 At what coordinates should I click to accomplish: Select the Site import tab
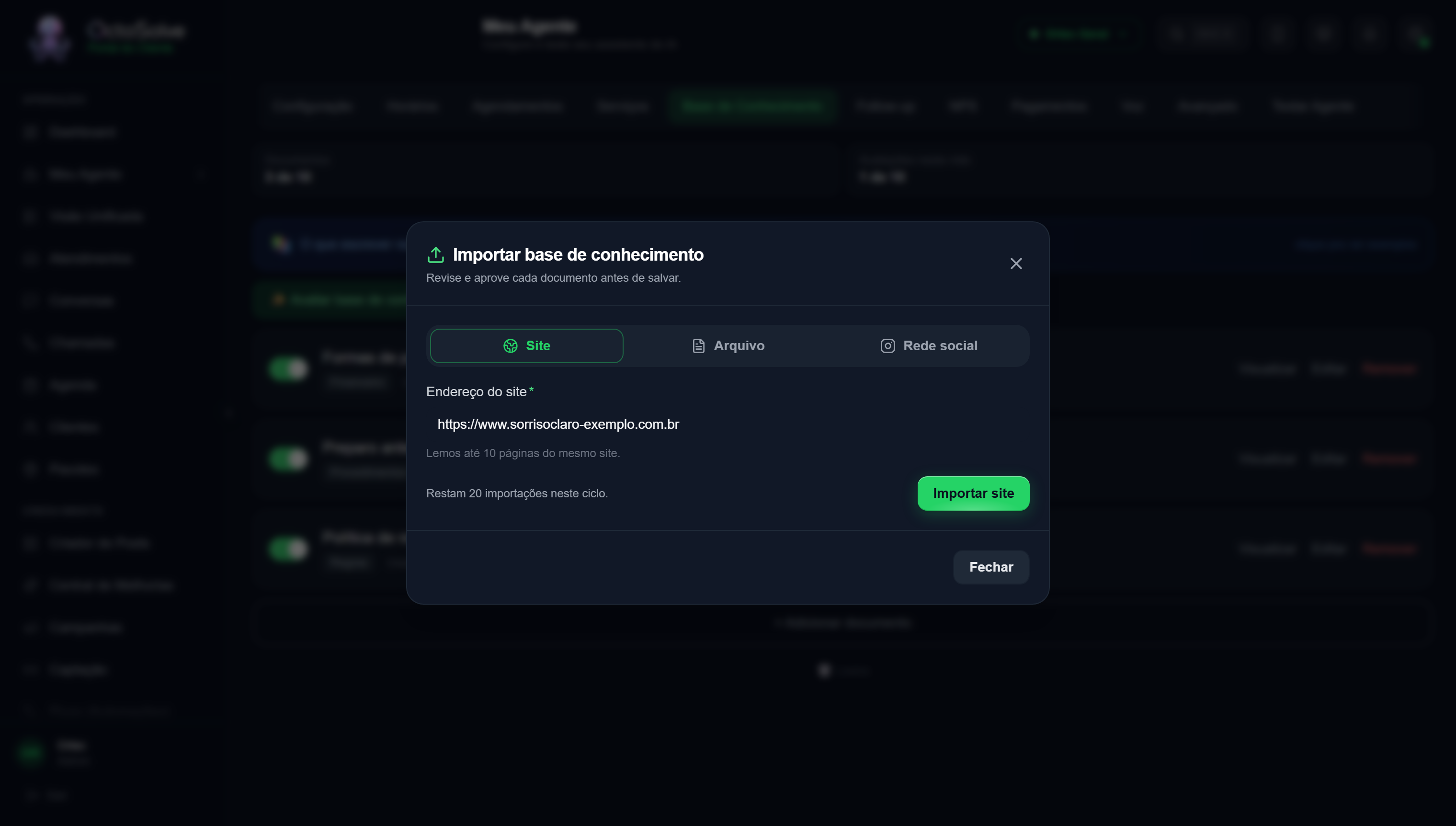(526, 345)
